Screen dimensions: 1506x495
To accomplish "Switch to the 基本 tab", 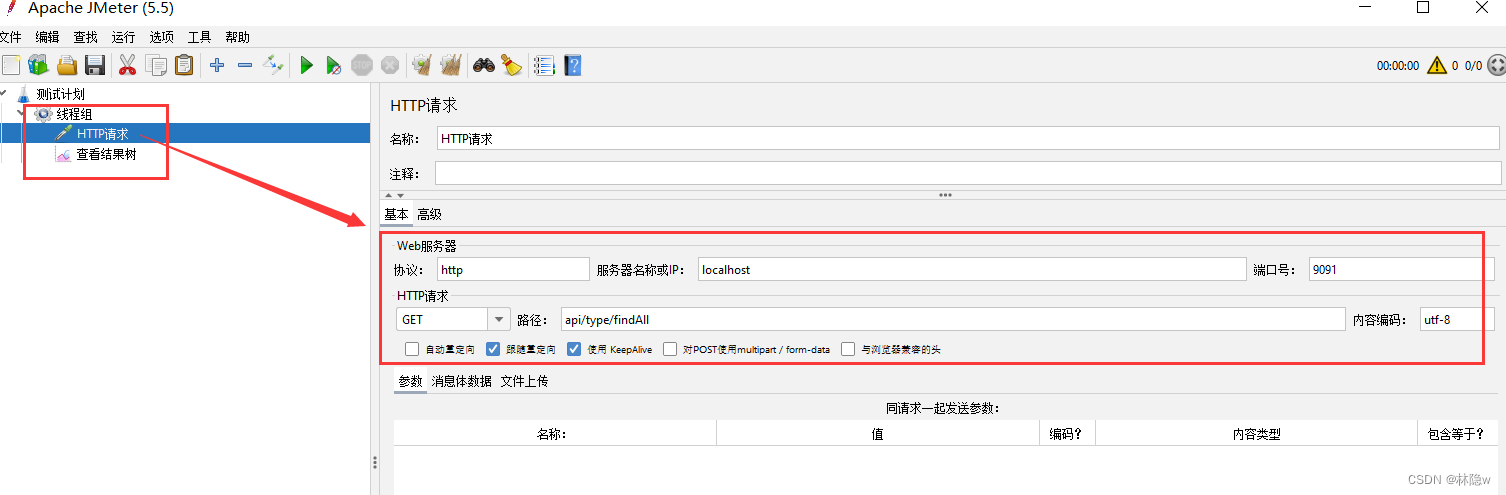I will click(396, 214).
